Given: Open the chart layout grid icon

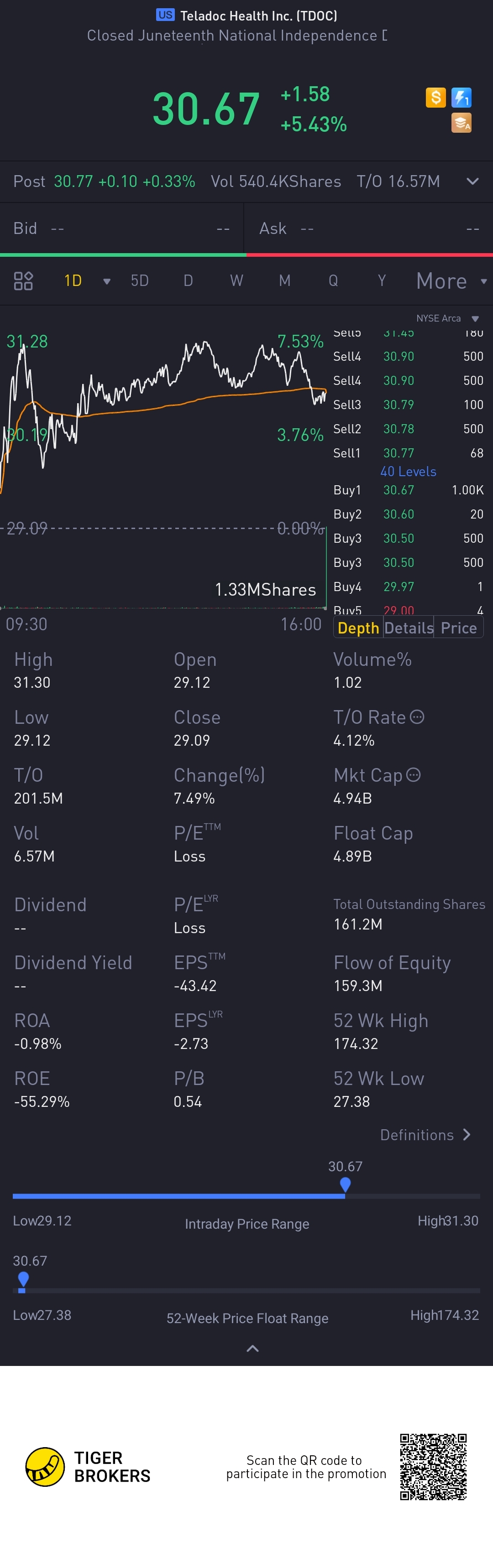Looking at the screenshot, I should [23, 280].
